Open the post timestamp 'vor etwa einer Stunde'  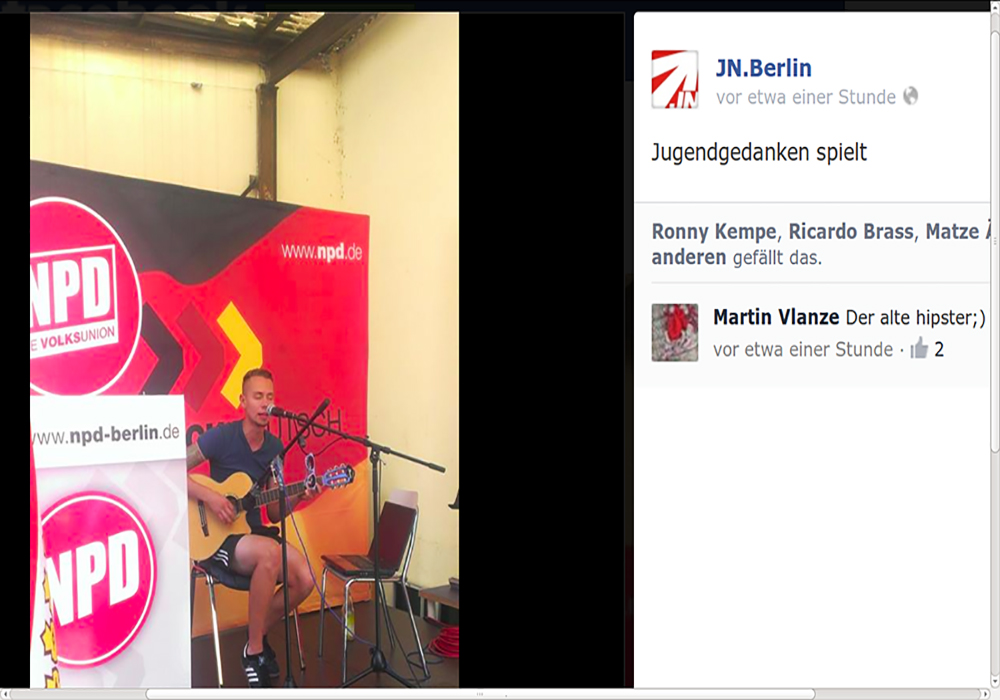click(x=805, y=97)
